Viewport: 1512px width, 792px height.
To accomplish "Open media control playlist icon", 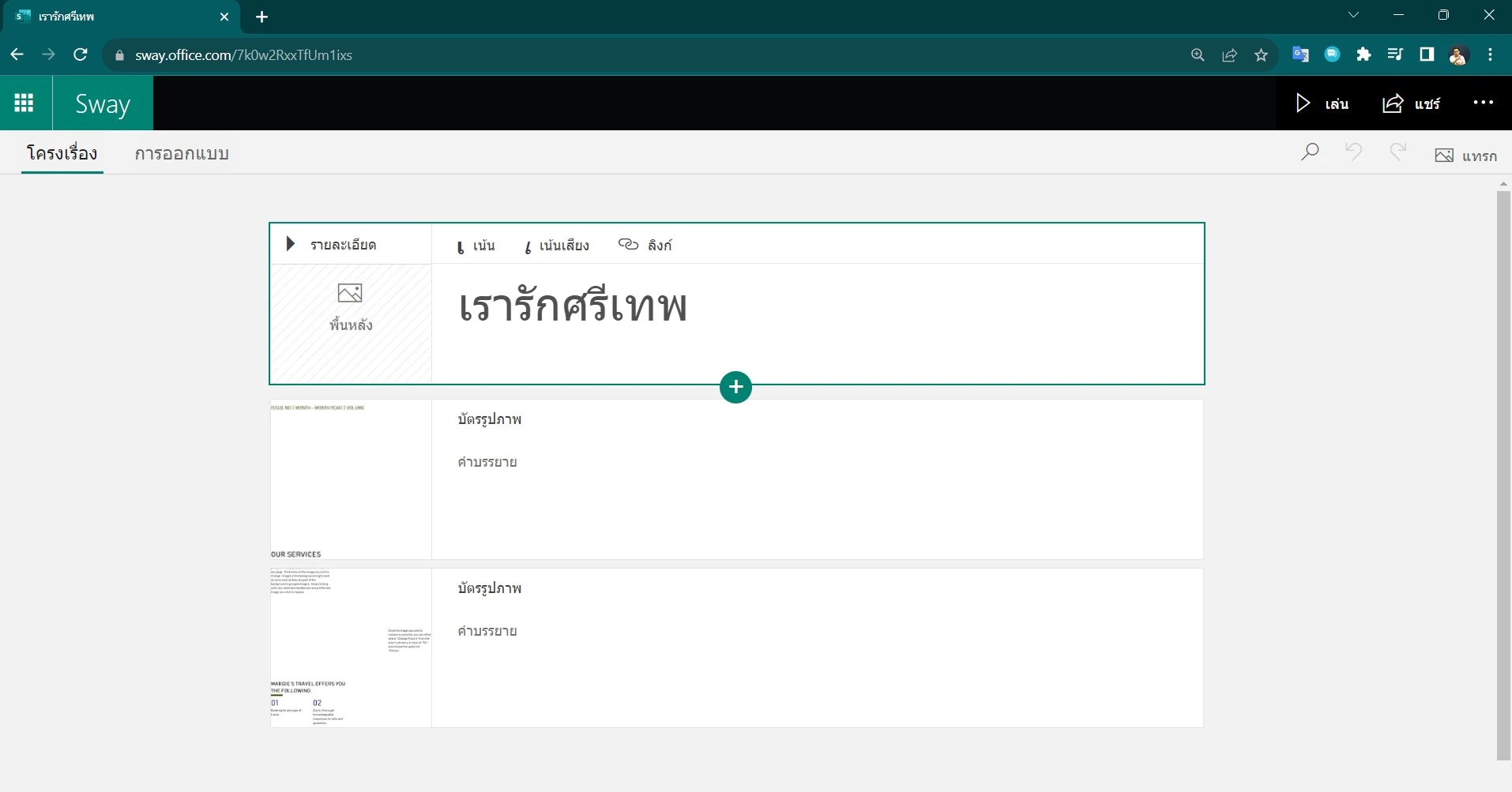I will tap(1395, 54).
